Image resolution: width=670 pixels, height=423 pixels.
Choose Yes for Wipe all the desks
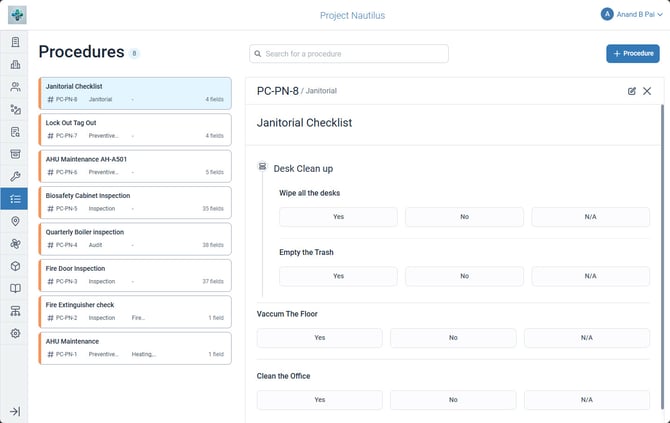click(x=338, y=217)
